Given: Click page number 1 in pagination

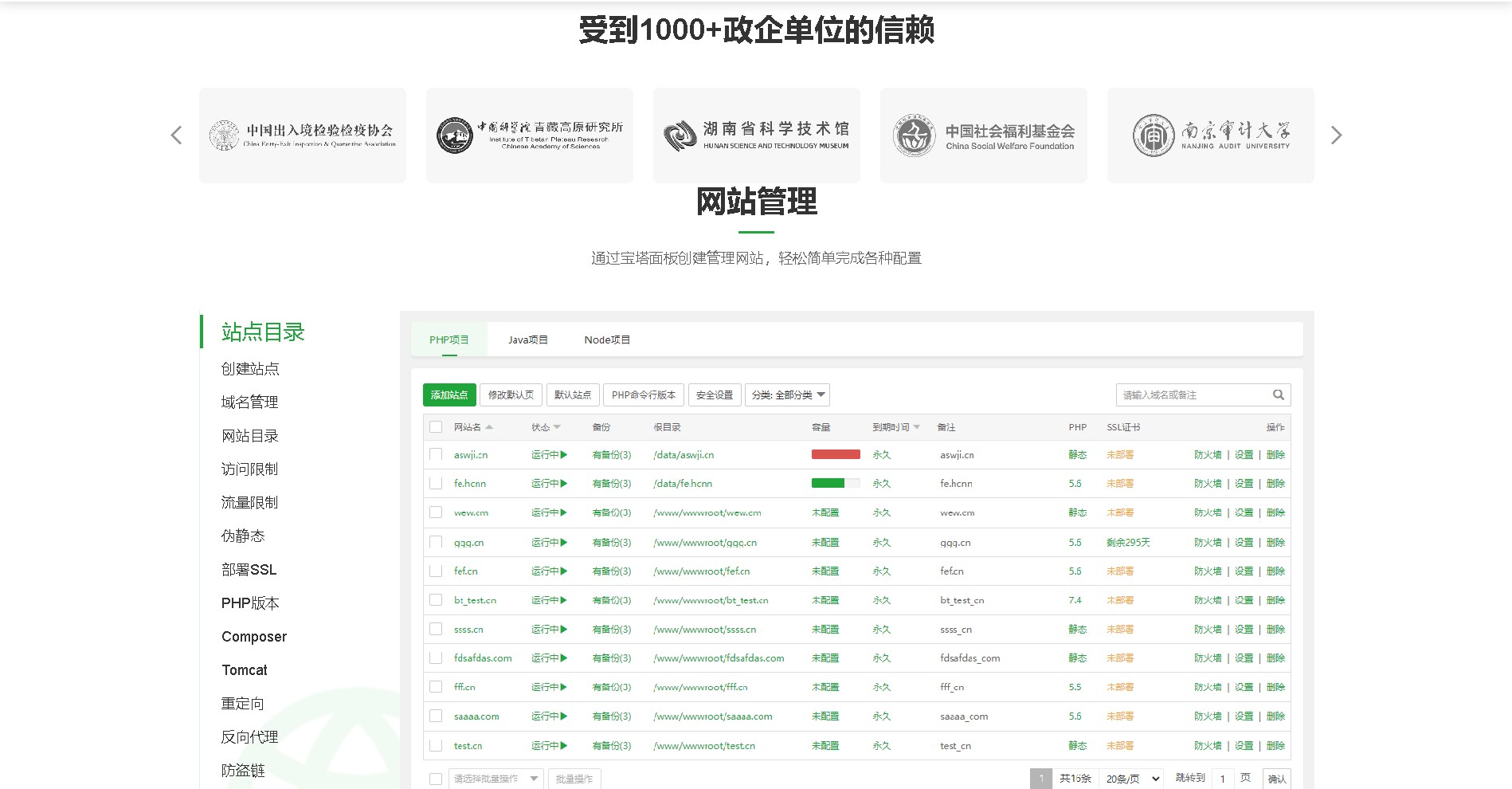Looking at the screenshot, I should point(1041,779).
